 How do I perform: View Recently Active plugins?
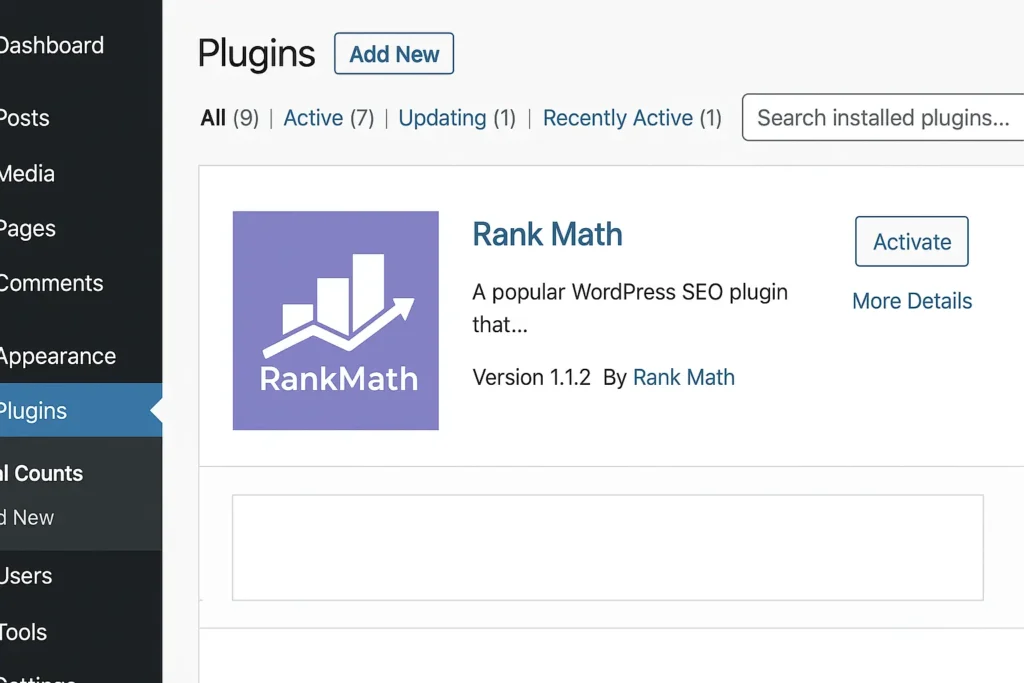coord(618,117)
